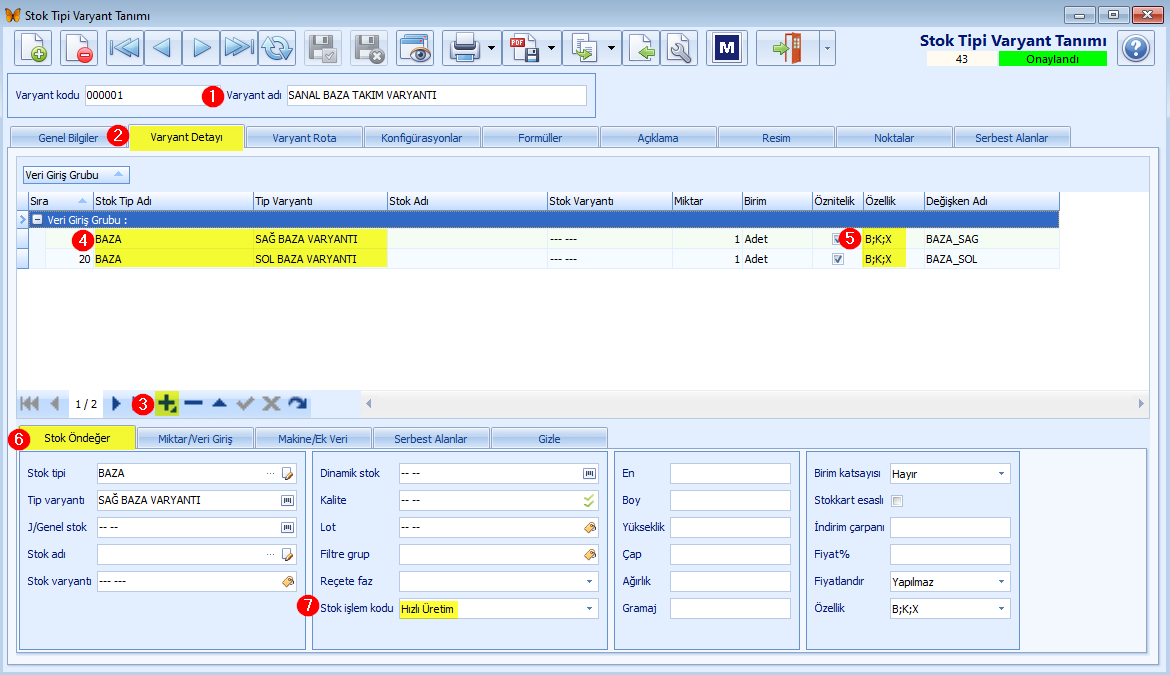Refresh grid with curved arrow icon
Viewport: 1170px width, 675px height.
point(298,404)
